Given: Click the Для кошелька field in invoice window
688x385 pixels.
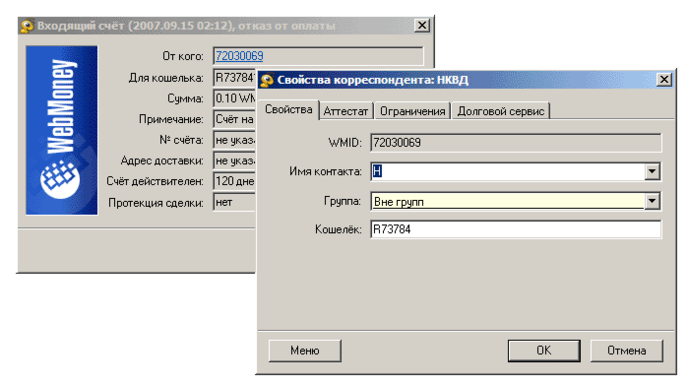Looking at the screenshot, I should [235, 78].
